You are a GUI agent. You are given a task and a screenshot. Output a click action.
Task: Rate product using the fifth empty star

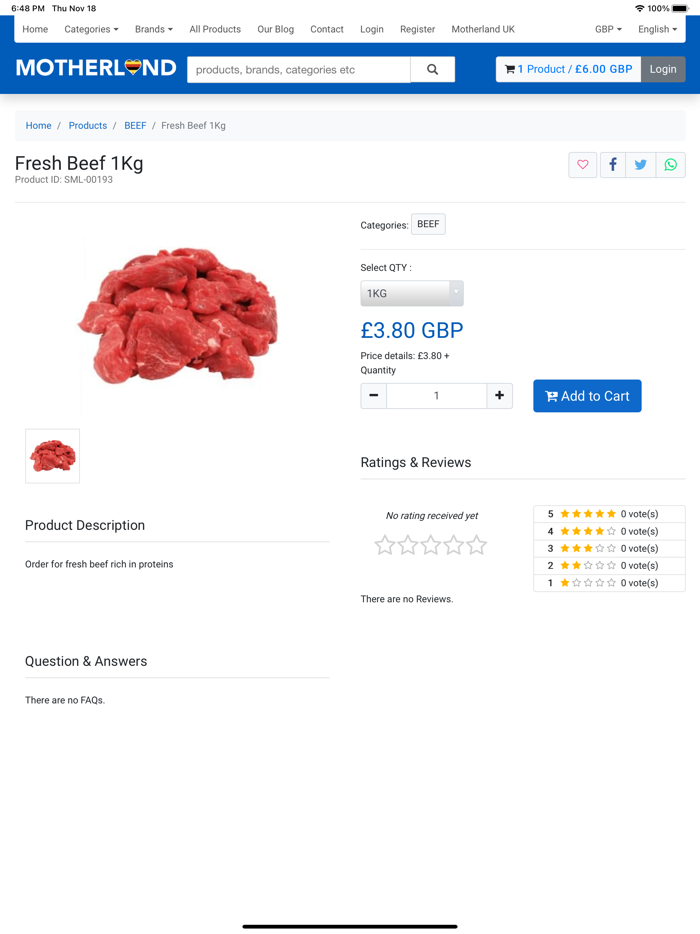(477, 545)
